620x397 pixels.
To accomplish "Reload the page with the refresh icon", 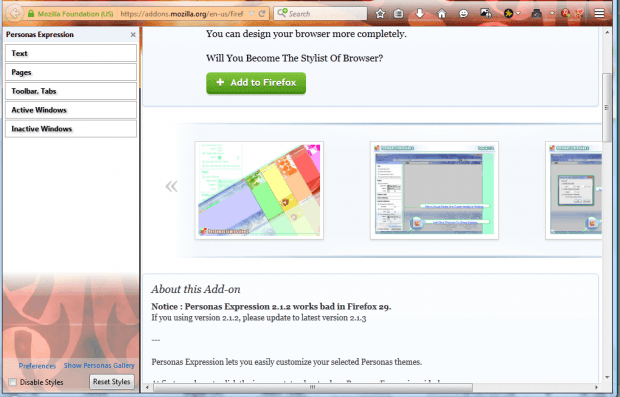I will (x=262, y=14).
